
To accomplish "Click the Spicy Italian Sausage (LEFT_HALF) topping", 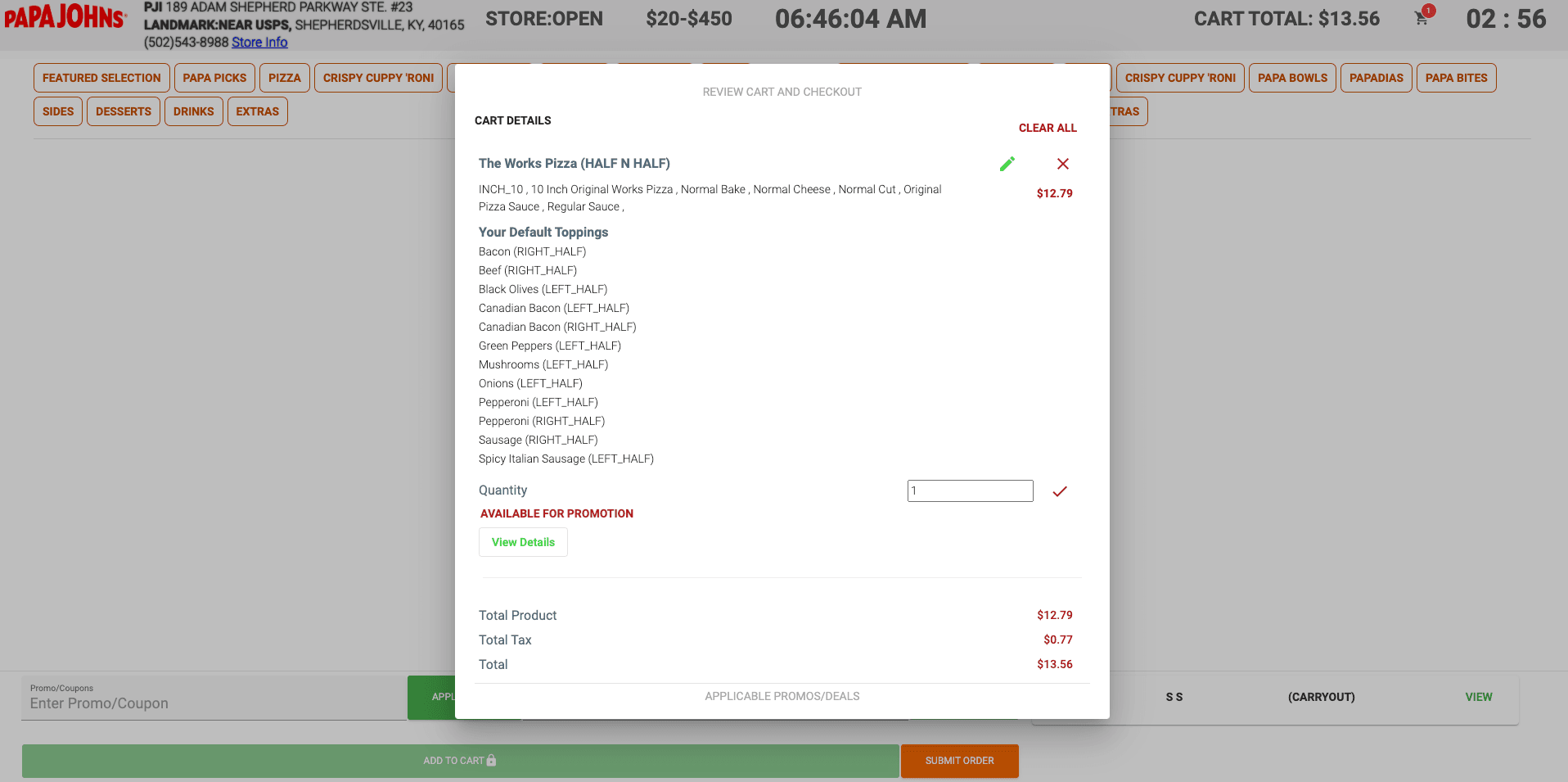I will tap(566, 459).
